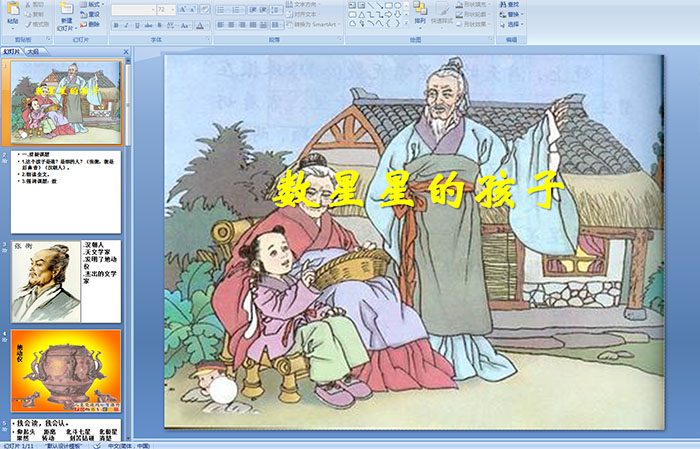700x449 pixels.
Task: Toggle Align Right paragraph button
Action: click(x=242, y=25)
